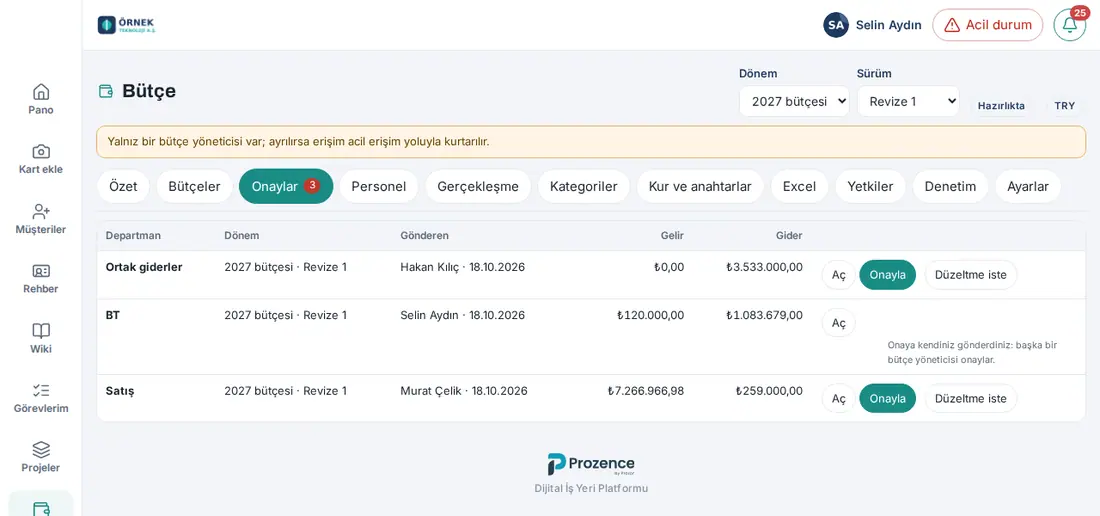Open the Kur ve anahtarlar tab
This screenshot has width=1100, height=516.
[x=700, y=186]
